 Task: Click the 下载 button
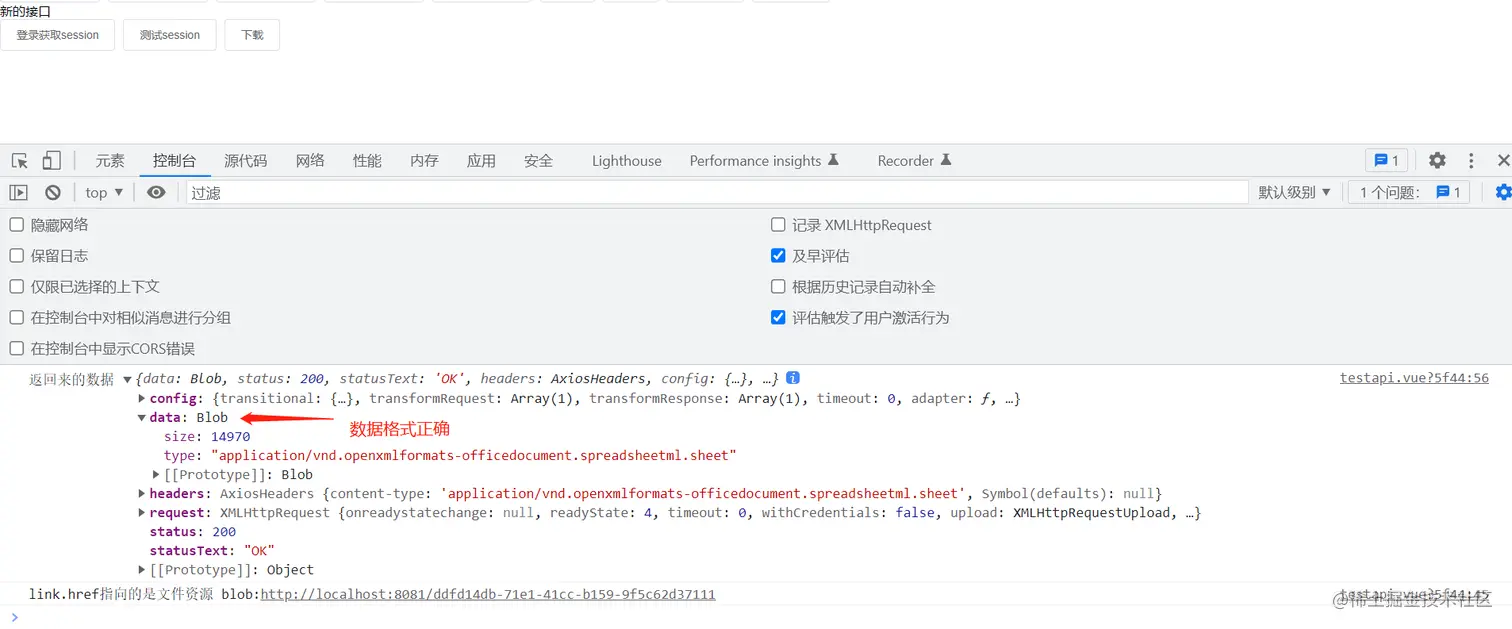pos(252,35)
